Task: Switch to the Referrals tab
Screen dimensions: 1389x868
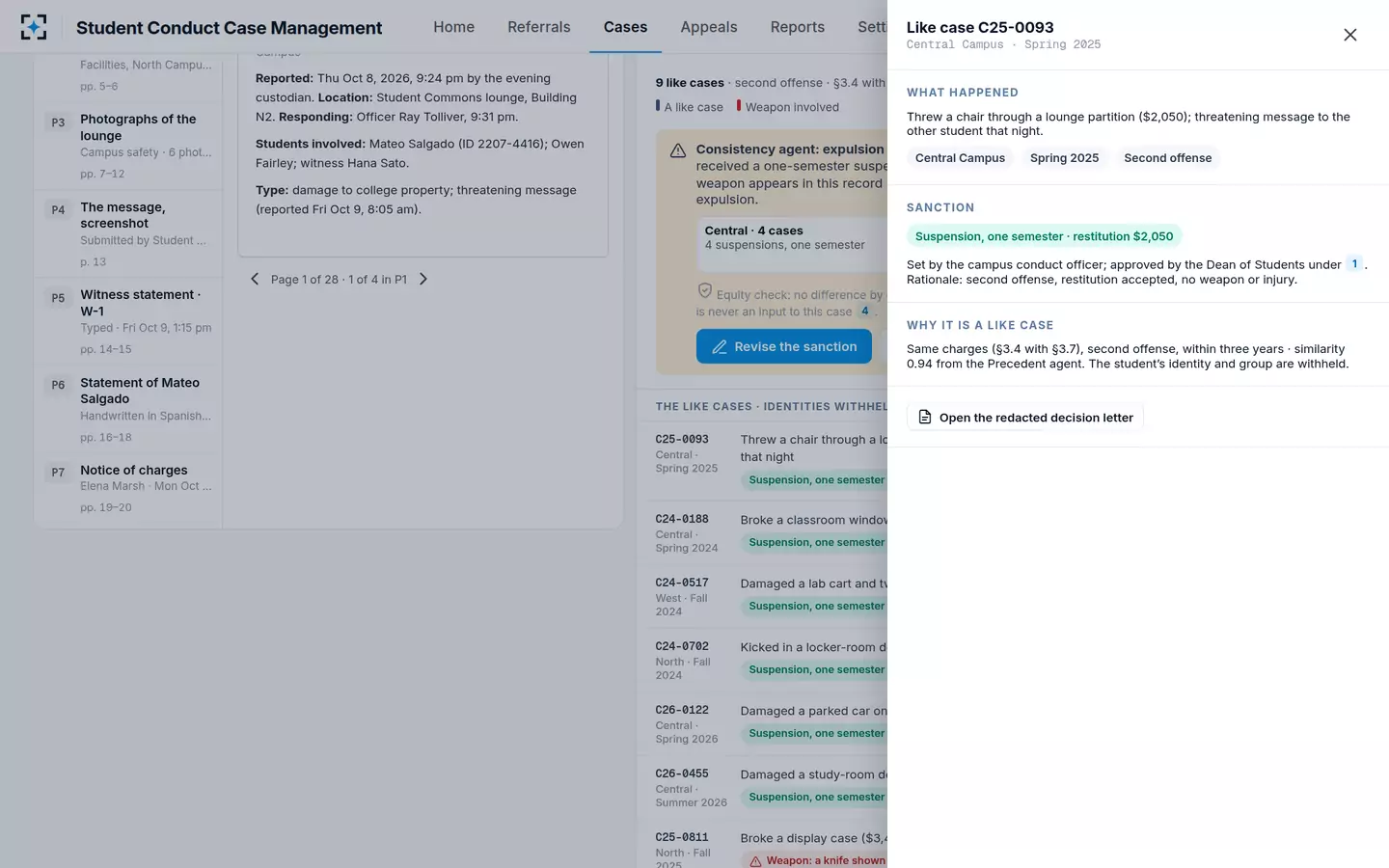Action: pos(539,27)
